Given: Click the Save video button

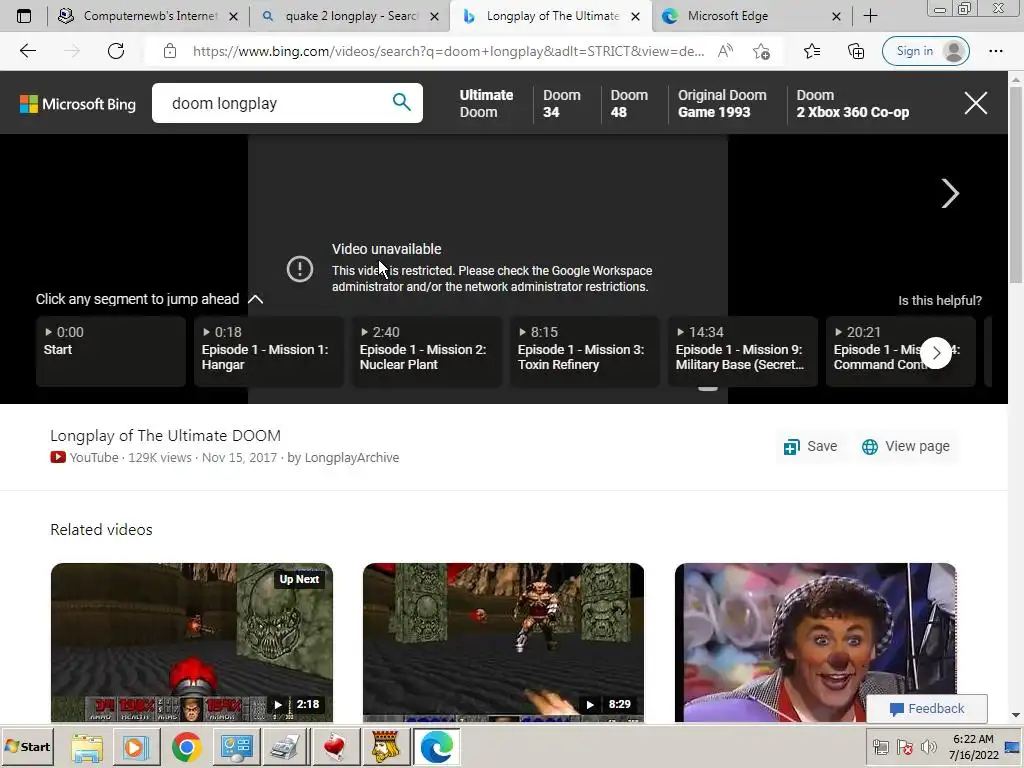Looking at the screenshot, I should pyautogui.click(x=810, y=446).
